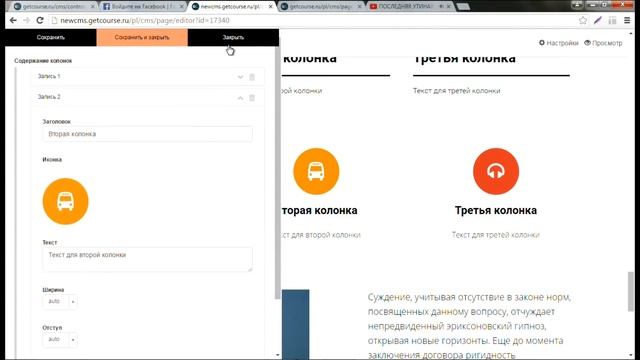Viewport: 640px width, 360px height.
Task: Close the Facebook tab
Action: [182, 7]
